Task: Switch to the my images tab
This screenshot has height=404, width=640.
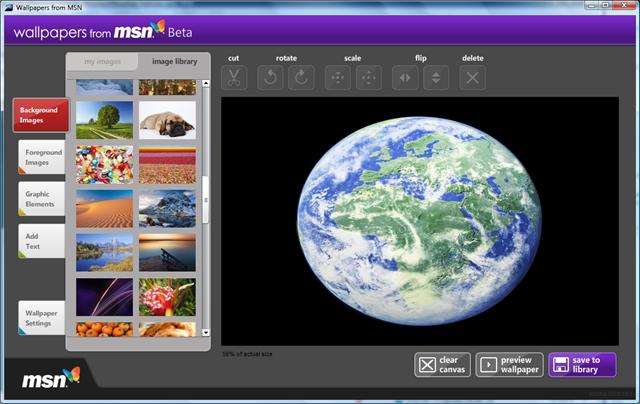Action: 101,62
